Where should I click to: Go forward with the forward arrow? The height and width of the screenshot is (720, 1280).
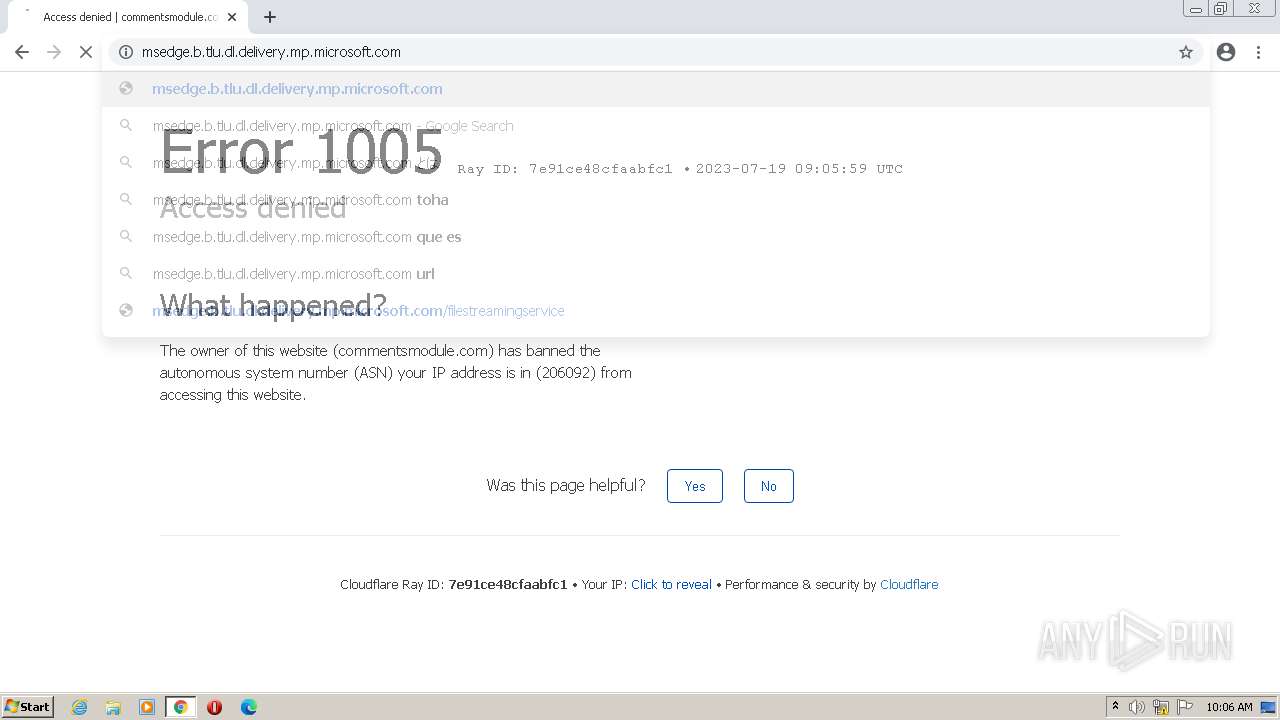coord(54,52)
